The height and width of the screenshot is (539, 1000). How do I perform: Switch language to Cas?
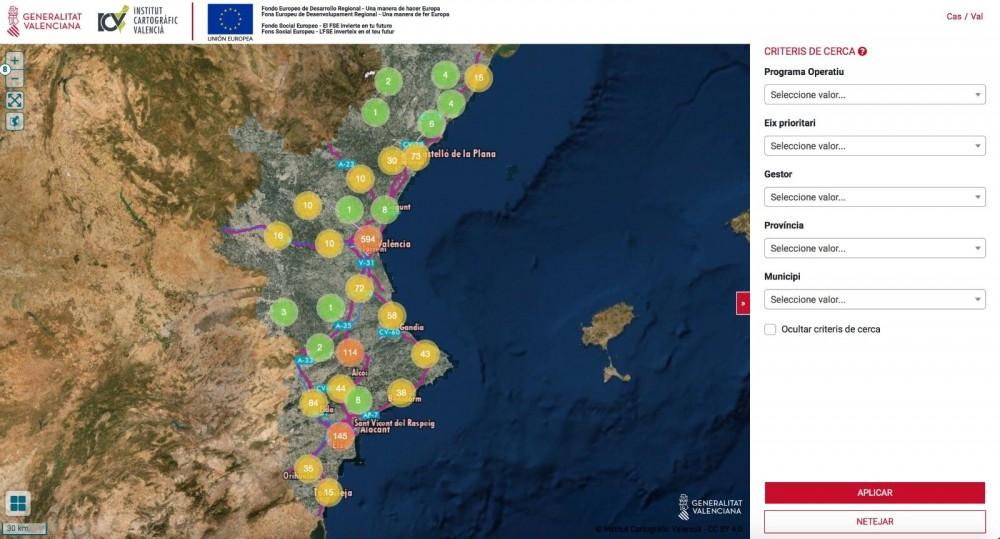[x=954, y=16]
